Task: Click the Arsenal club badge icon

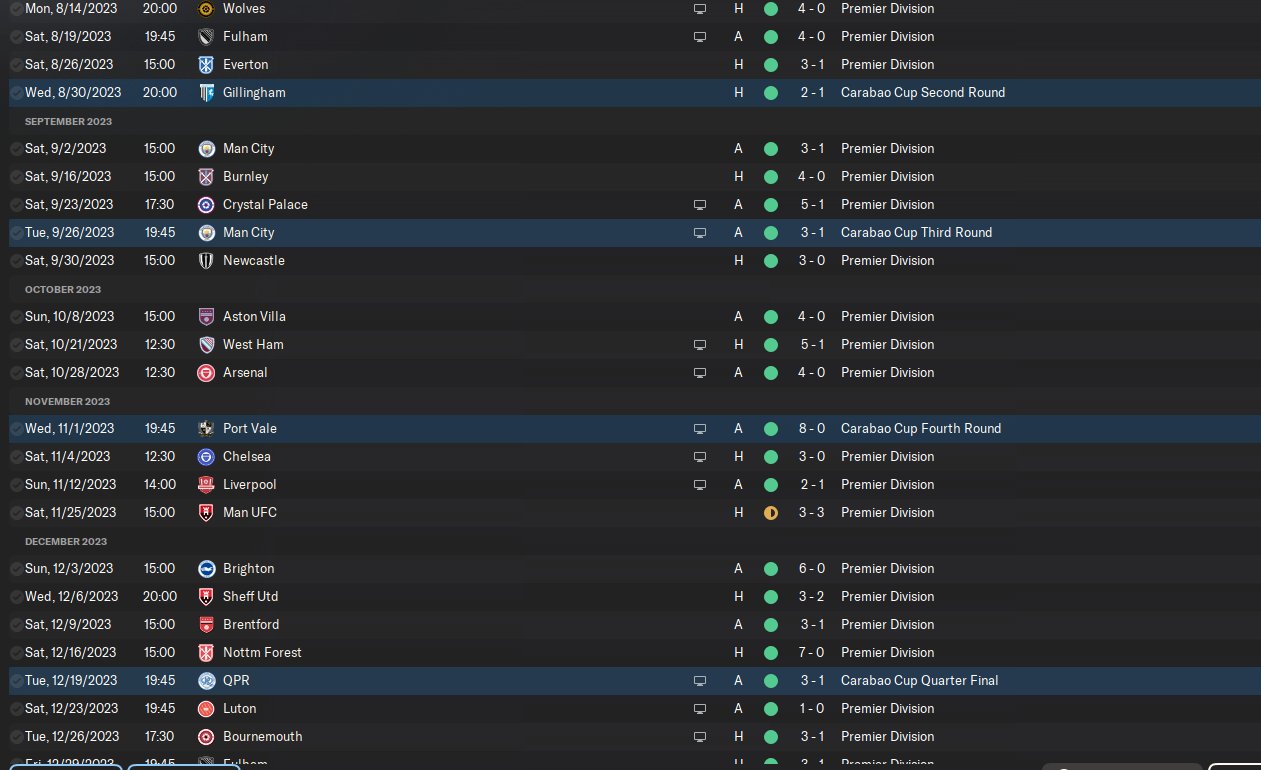Action: click(206, 372)
